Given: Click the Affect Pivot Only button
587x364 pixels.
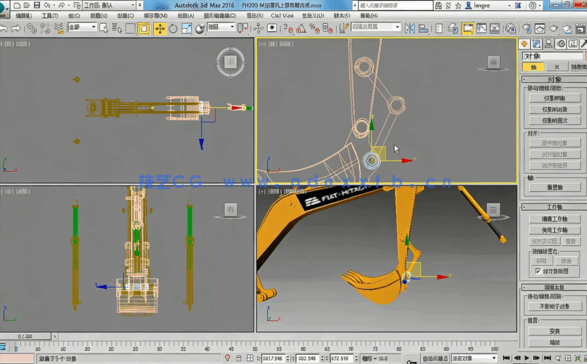Looking at the screenshot, I should click(554, 98).
